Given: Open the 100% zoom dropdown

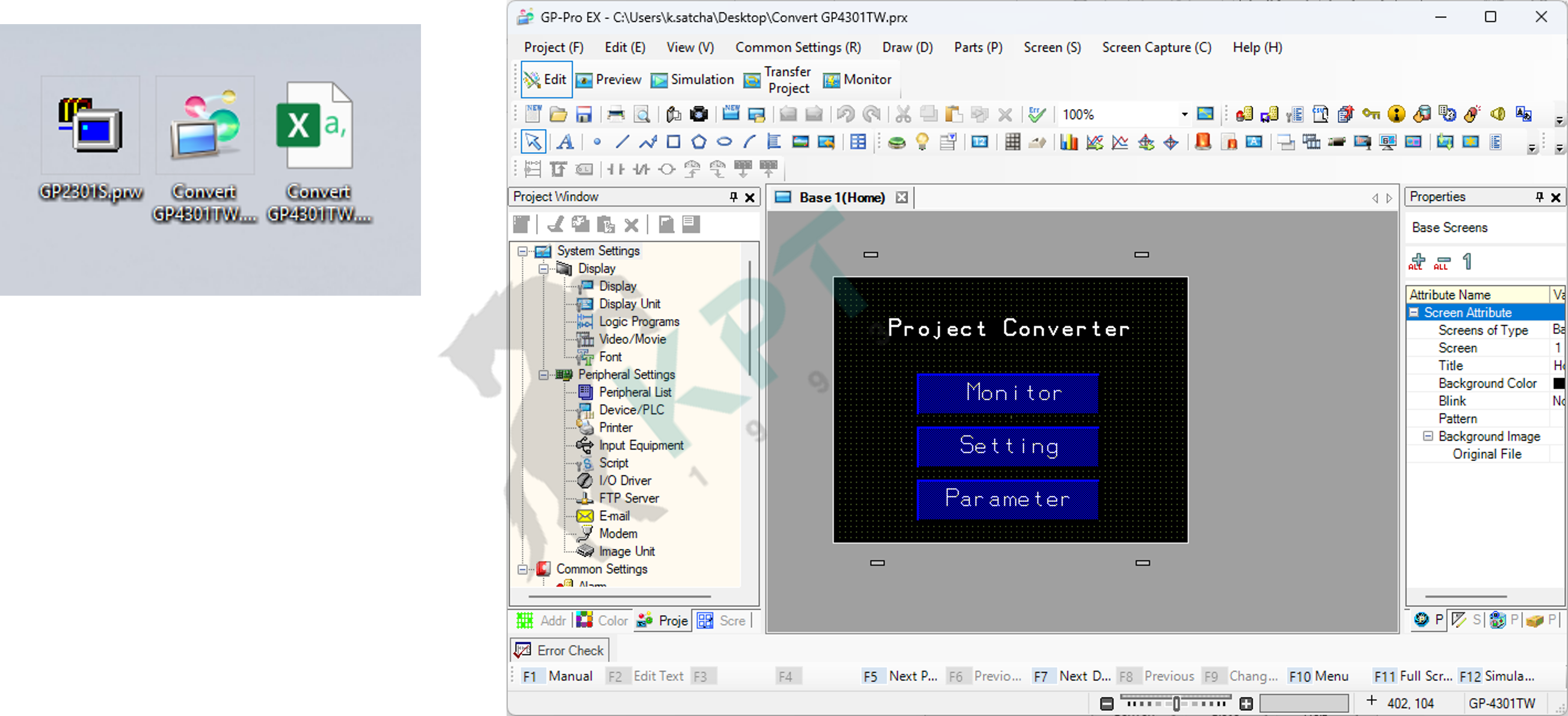Looking at the screenshot, I should pos(1184,114).
